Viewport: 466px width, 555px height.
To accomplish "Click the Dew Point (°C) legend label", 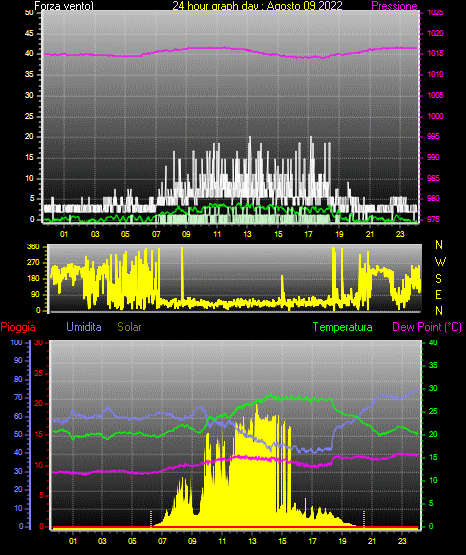I will coord(427,327).
